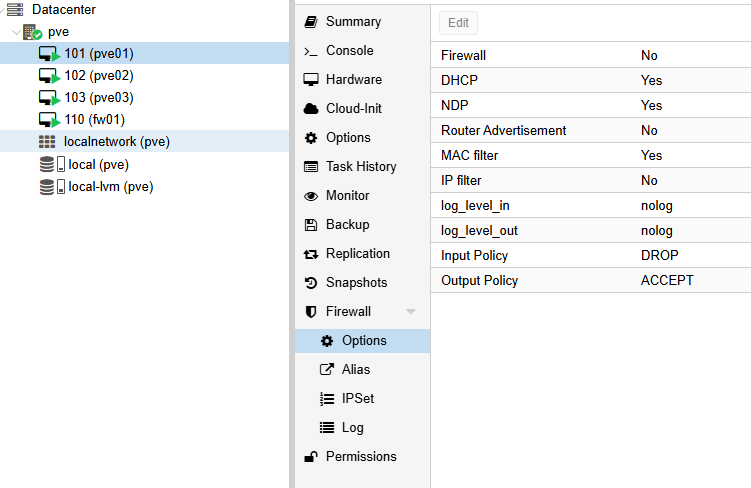Click the Log lines icon
751x488 pixels.
click(x=327, y=427)
